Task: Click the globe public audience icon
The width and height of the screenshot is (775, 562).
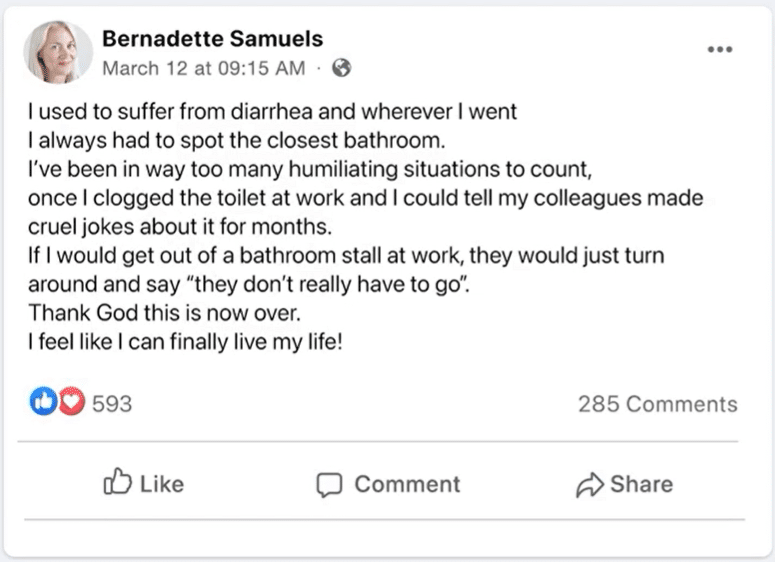Action: pos(341,68)
